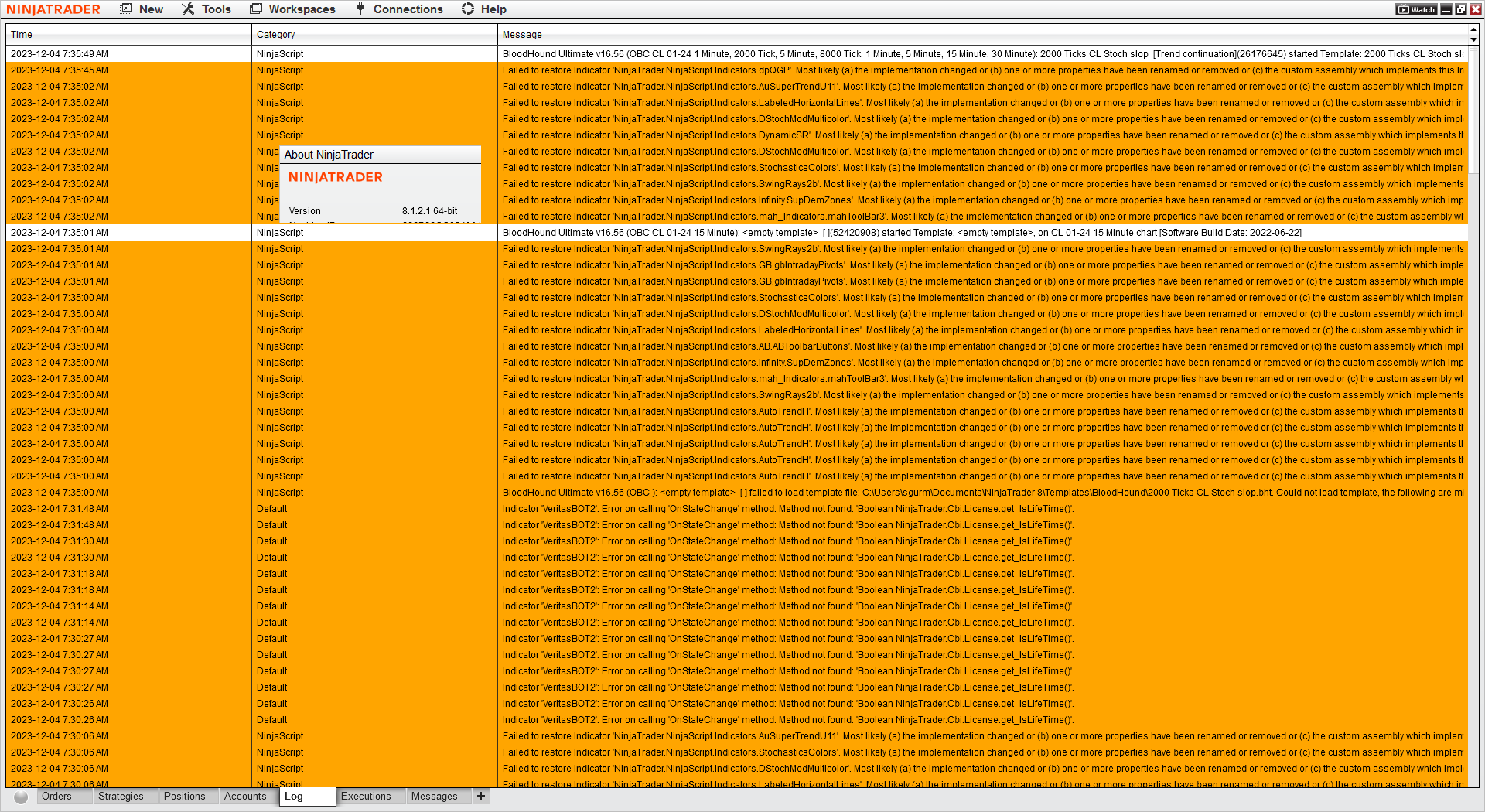This screenshot has width=1485, height=812.
Task: Select Infinity.SupDemZones message at 7:35:00 AM
Action: coord(983,363)
